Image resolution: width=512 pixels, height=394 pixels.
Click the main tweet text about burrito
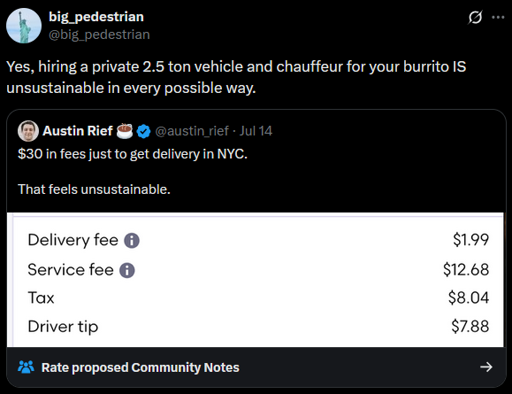pos(236,77)
